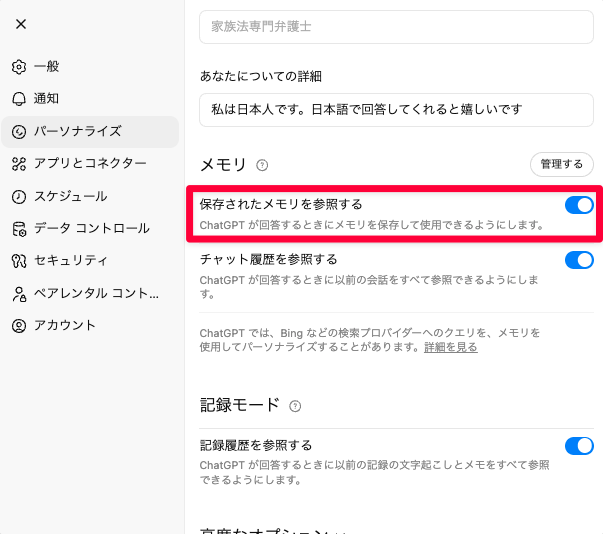Click the 家族法専門弁護士 occupation field
This screenshot has height=534, width=603.
tap(396, 27)
